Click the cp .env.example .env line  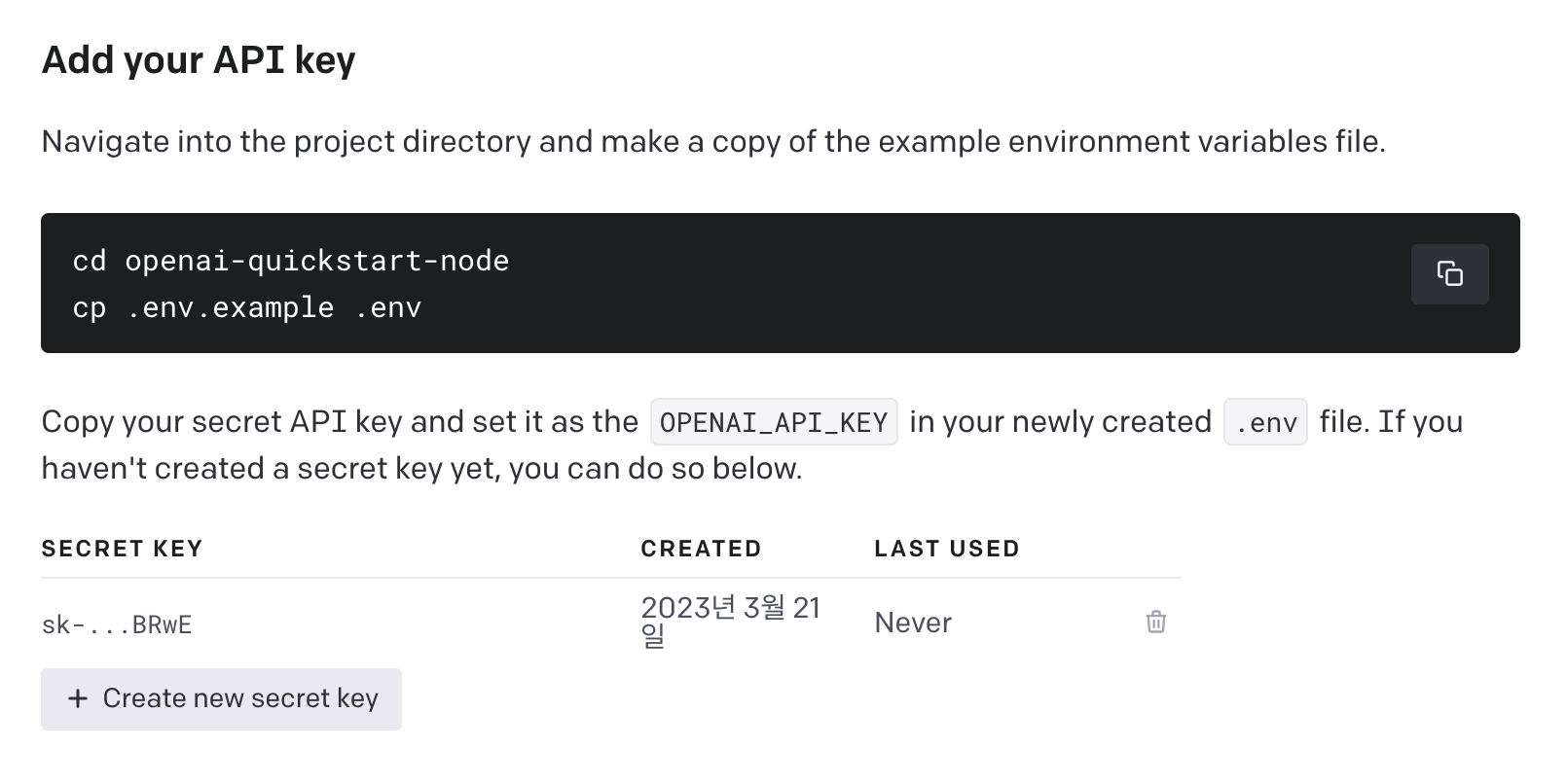(x=247, y=307)
